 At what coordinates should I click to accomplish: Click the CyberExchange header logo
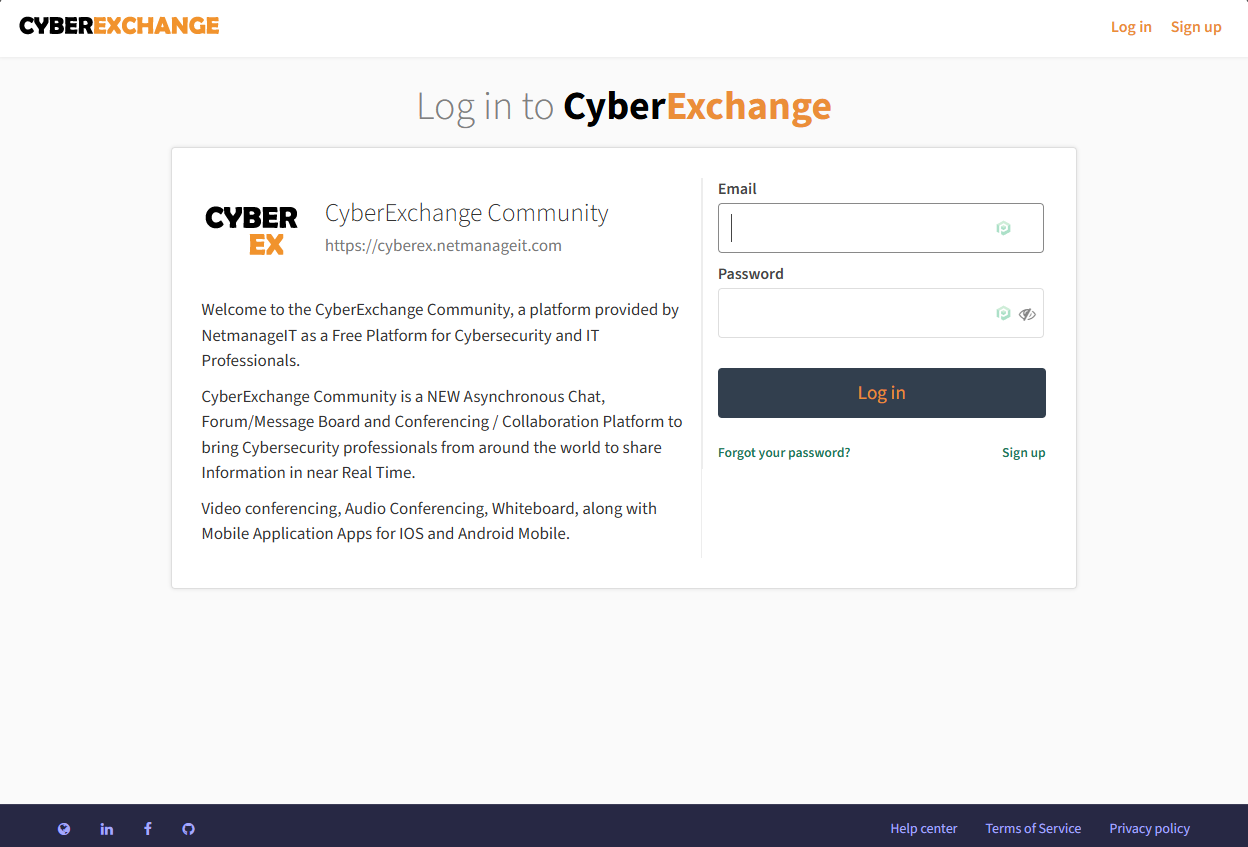pyautogui.click(x=119, y=26)
